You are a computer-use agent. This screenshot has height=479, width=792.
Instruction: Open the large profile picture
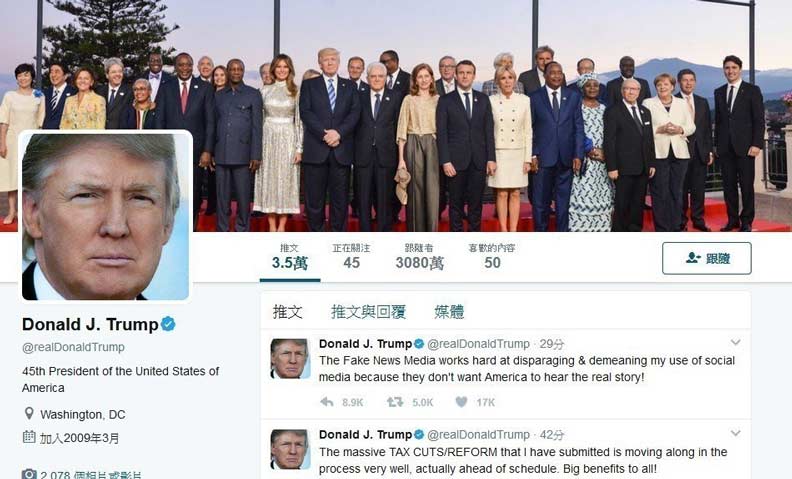106,216
